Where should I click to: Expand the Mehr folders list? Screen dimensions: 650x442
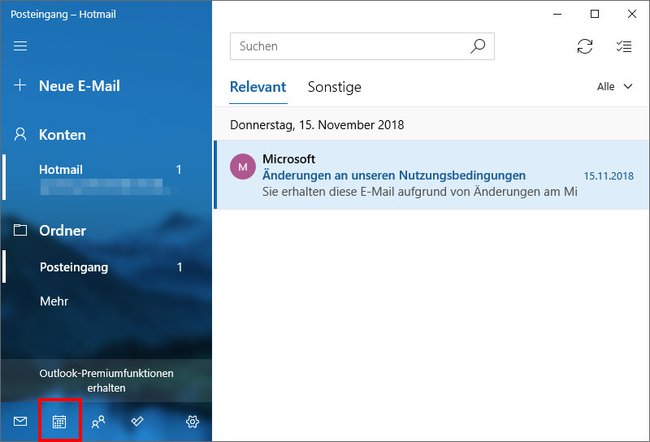[54, 301]
